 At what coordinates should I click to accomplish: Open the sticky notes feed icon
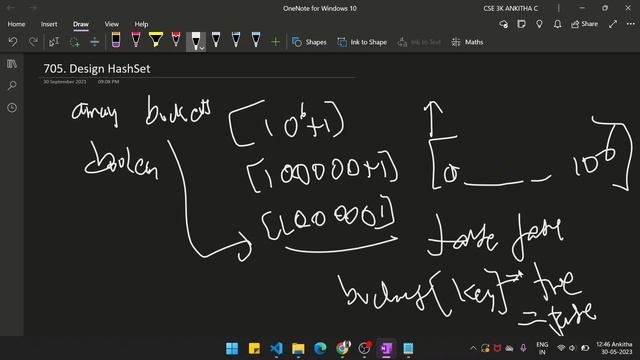(521, 24)
